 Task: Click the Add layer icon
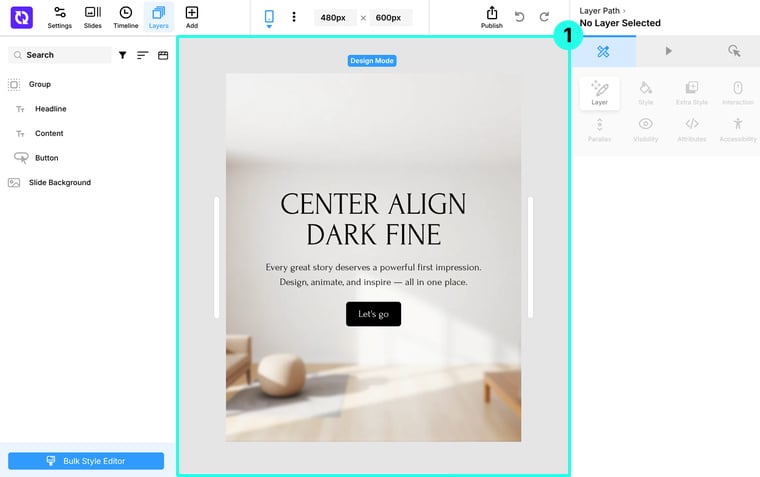[192, 17]
